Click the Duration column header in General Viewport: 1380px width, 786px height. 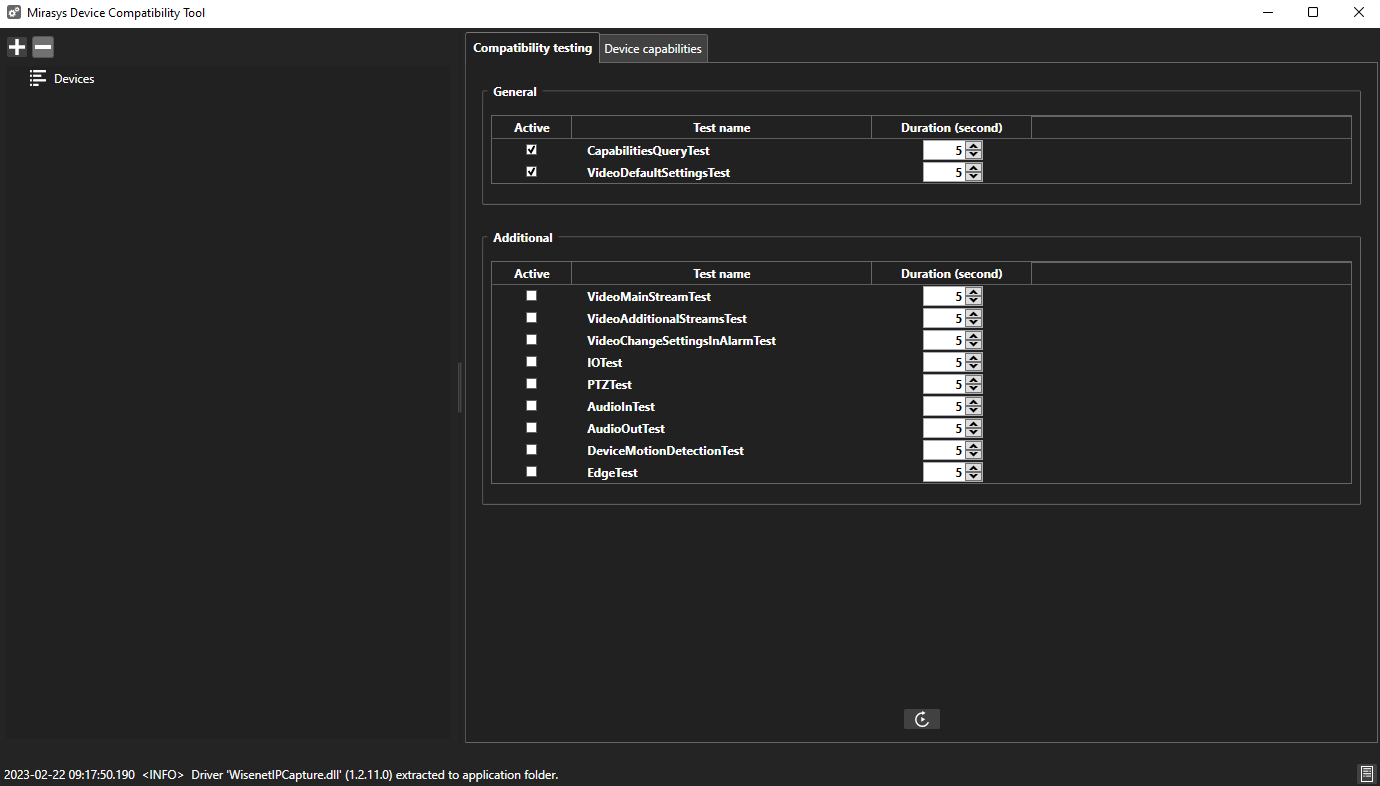(951, 128)
